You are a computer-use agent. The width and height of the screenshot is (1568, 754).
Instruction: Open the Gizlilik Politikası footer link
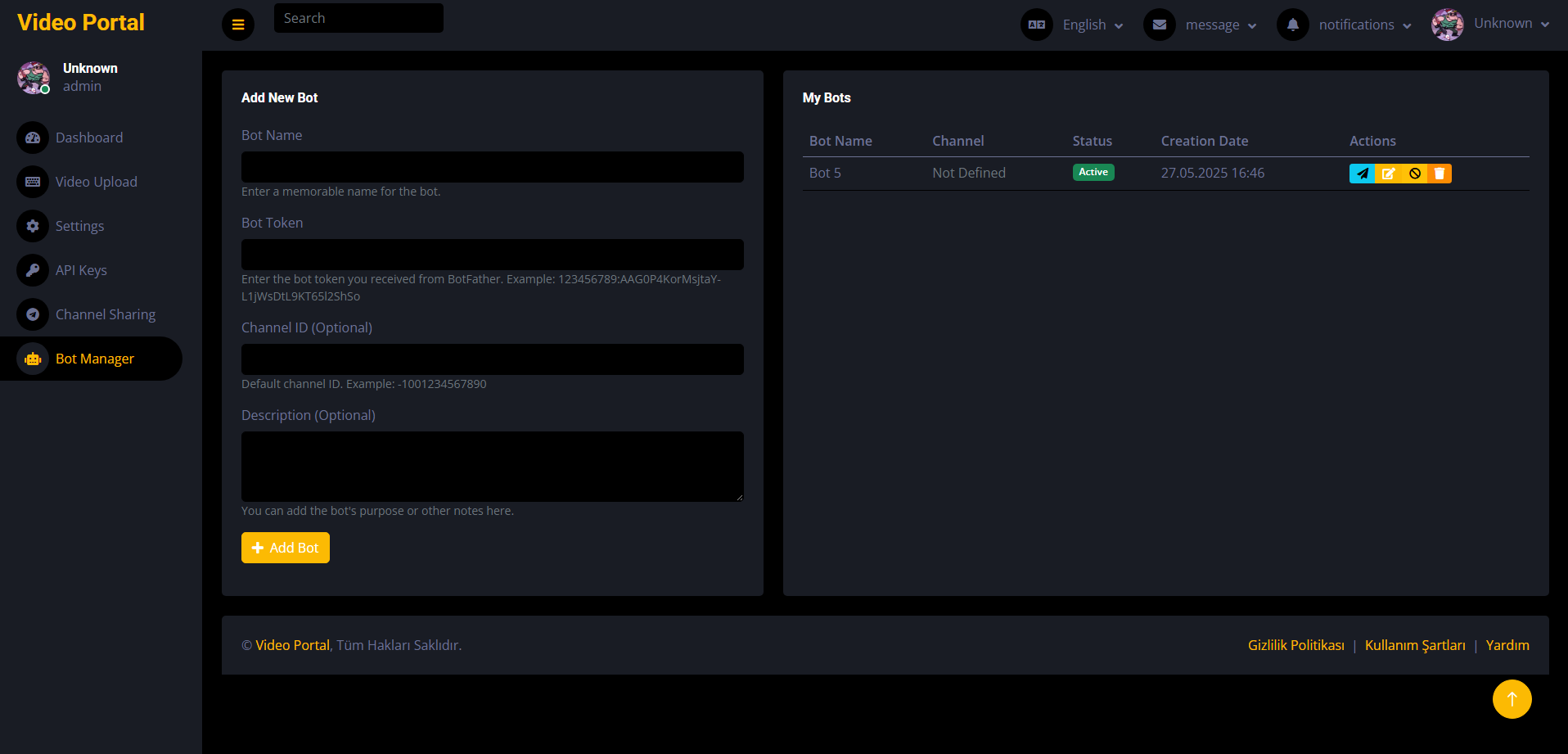(x=1296, y=645)
